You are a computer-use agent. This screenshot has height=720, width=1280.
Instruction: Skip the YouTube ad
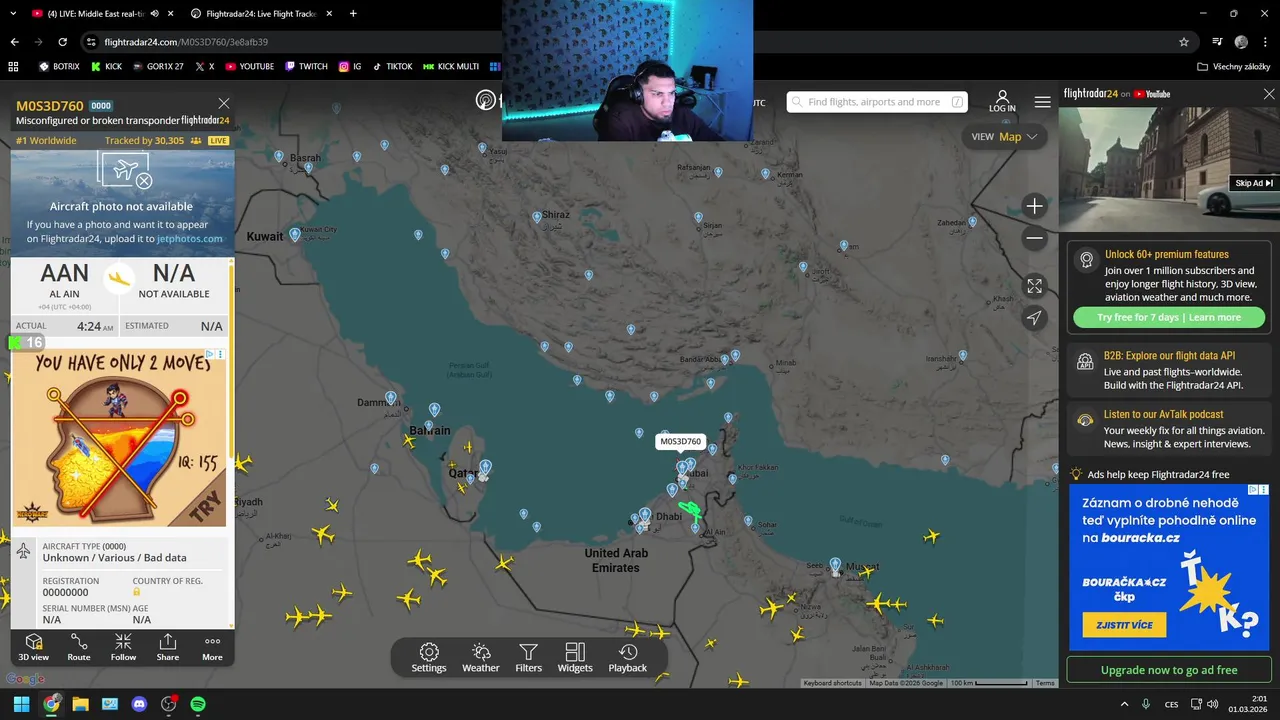click(1254, 183)
